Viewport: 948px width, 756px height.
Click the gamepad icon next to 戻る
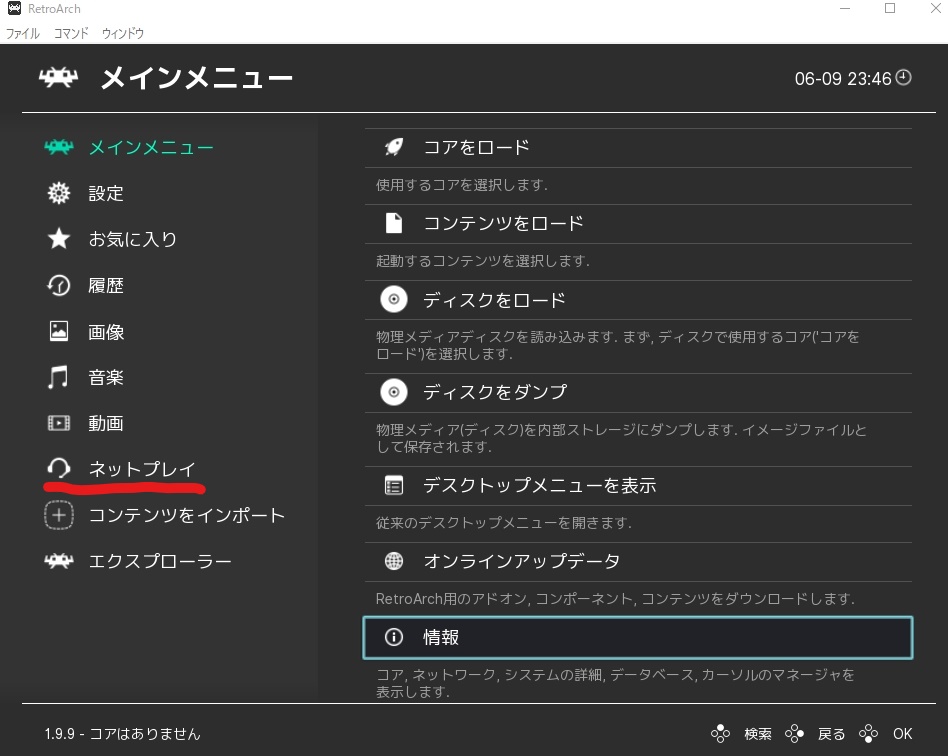point(794,734)
